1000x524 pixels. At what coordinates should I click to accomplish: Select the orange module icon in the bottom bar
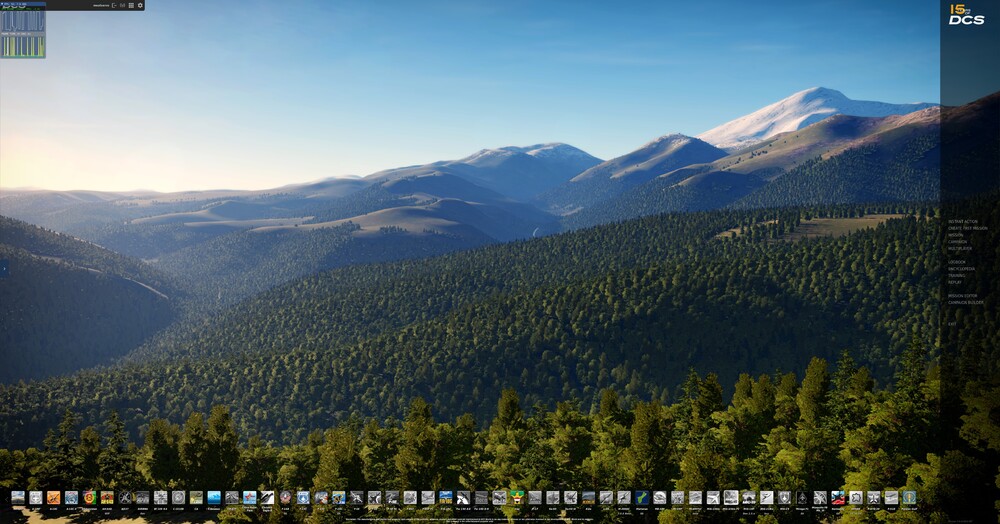(x=54, y=497)
